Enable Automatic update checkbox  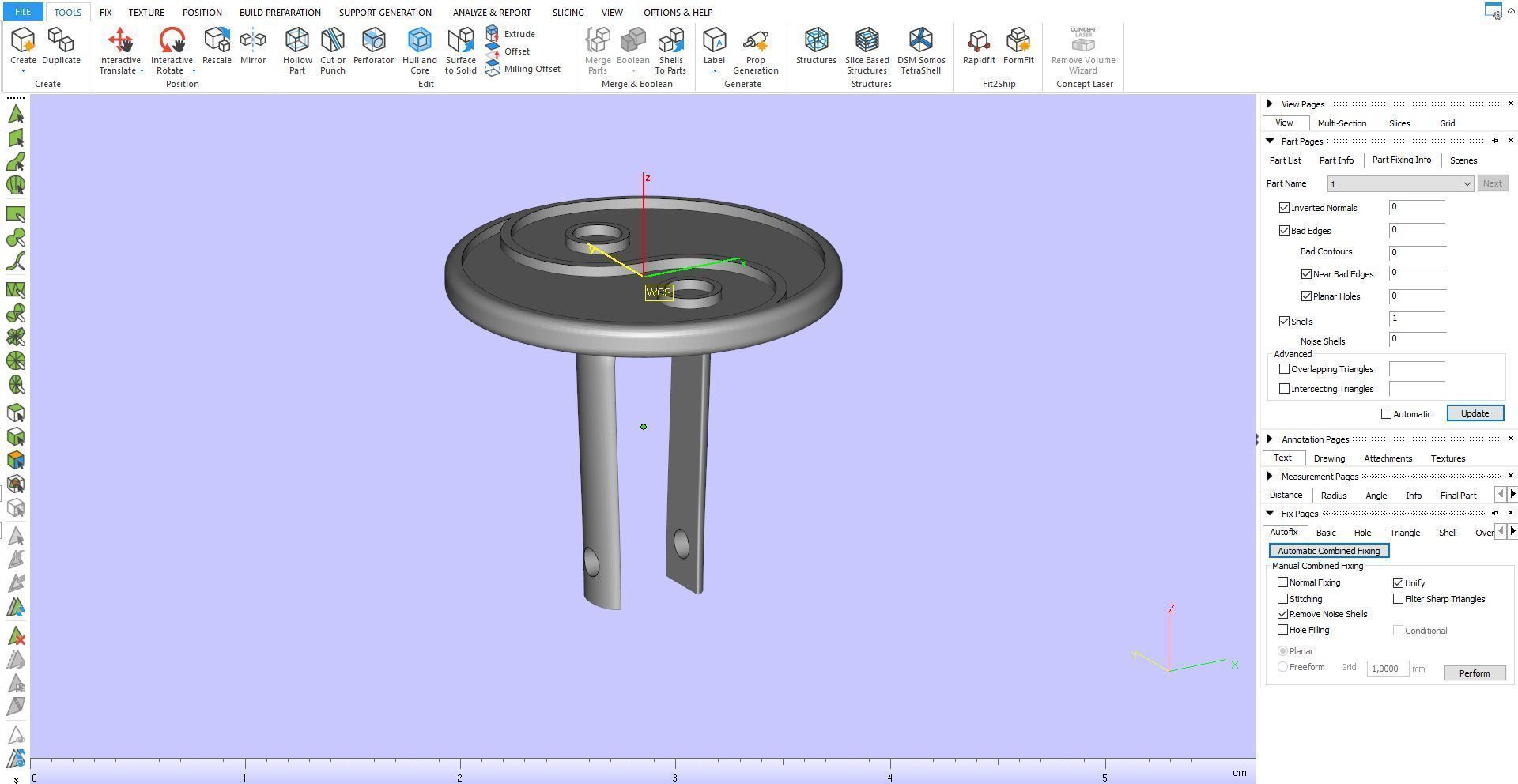click(x=1386, y=414)
